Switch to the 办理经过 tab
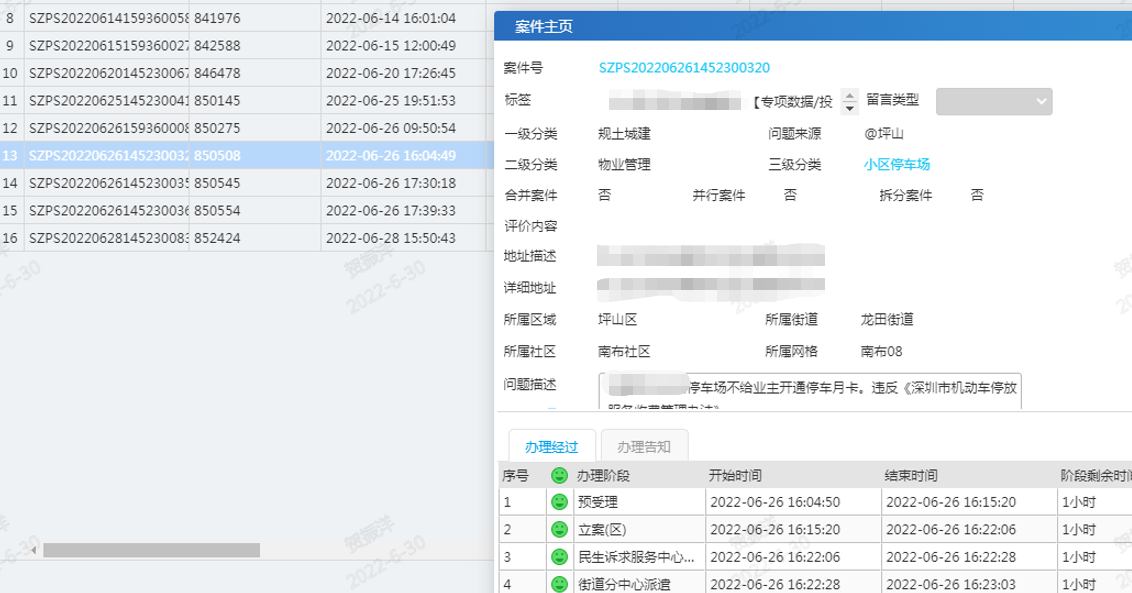The image size is (1132, 593). [x=552, y=446]
